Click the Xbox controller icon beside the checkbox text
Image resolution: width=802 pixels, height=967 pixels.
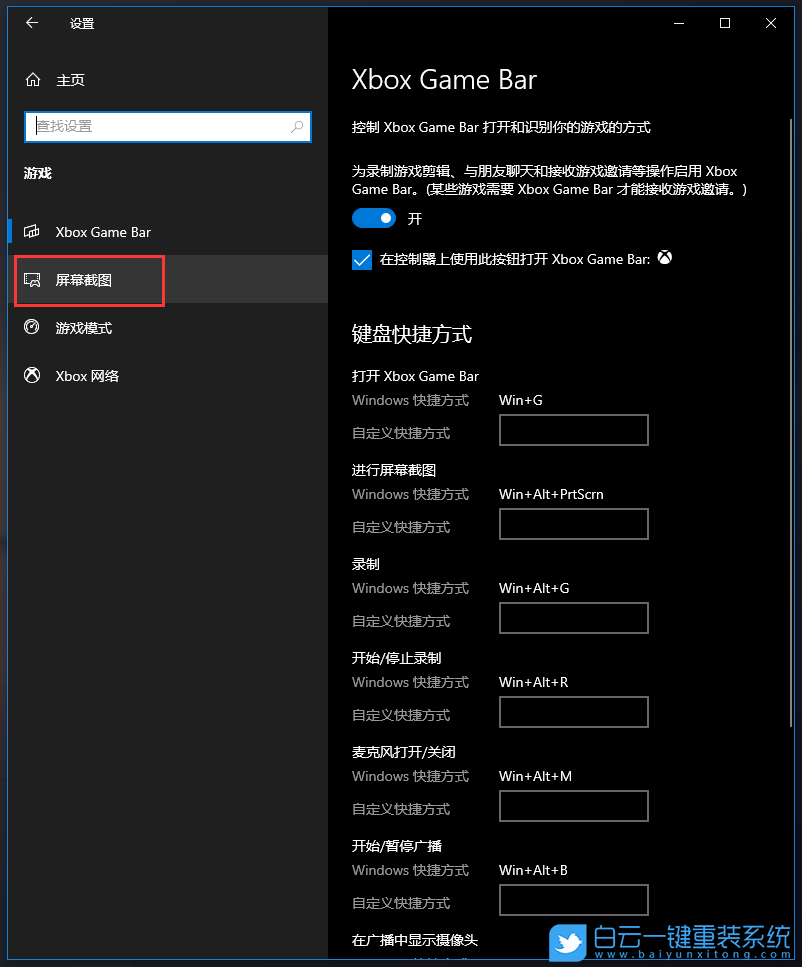(x=665, y=258)
